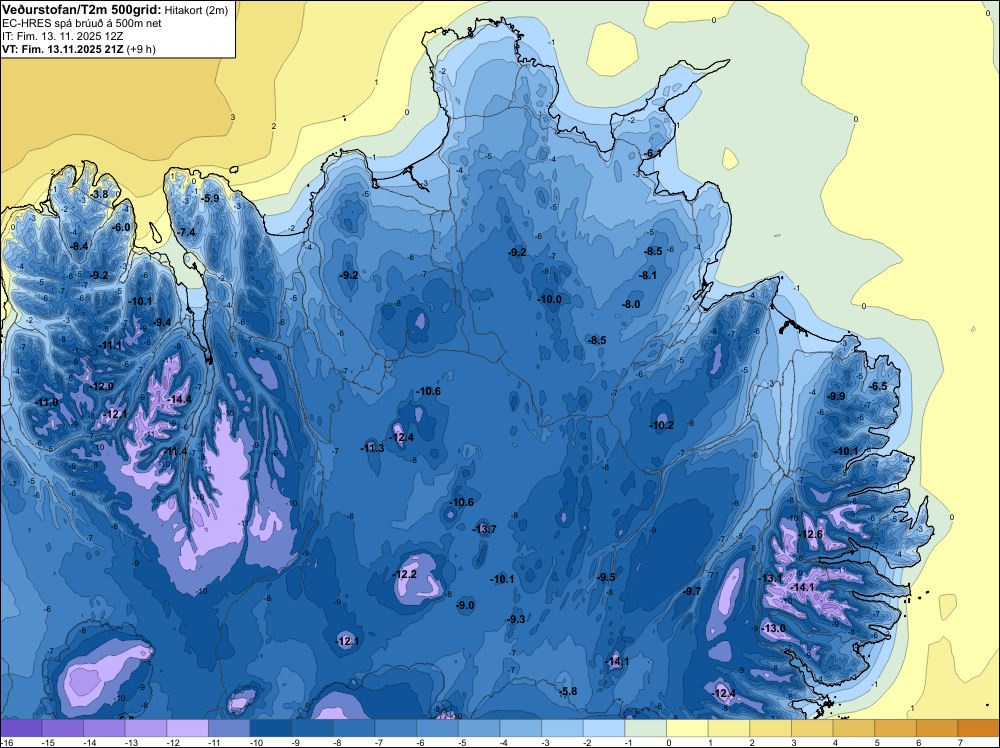Select the -8.4 temperature reading
The image size is (1000, 748).
click(x=79, y=246)
